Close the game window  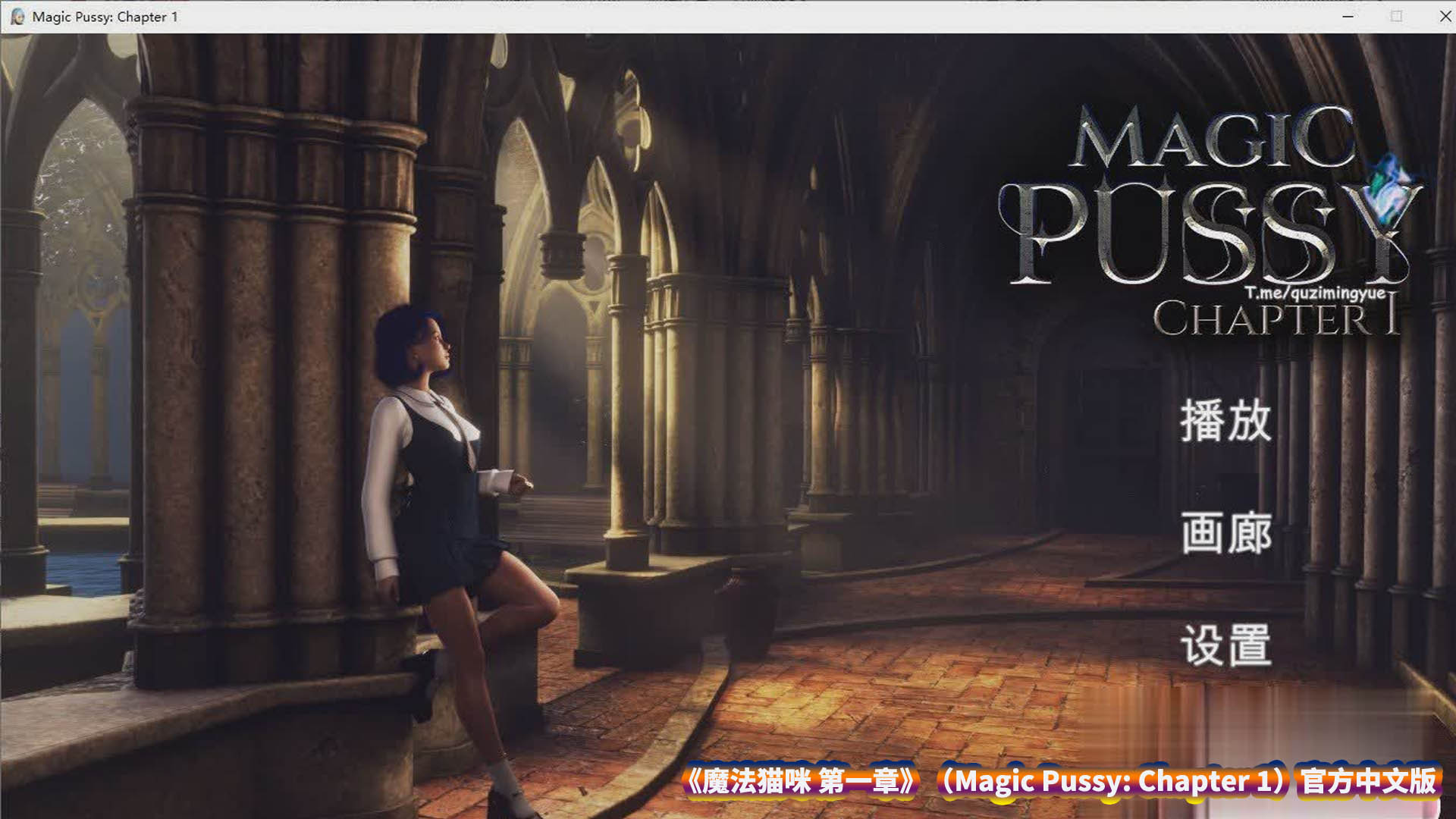click(x=1445, y=17)
